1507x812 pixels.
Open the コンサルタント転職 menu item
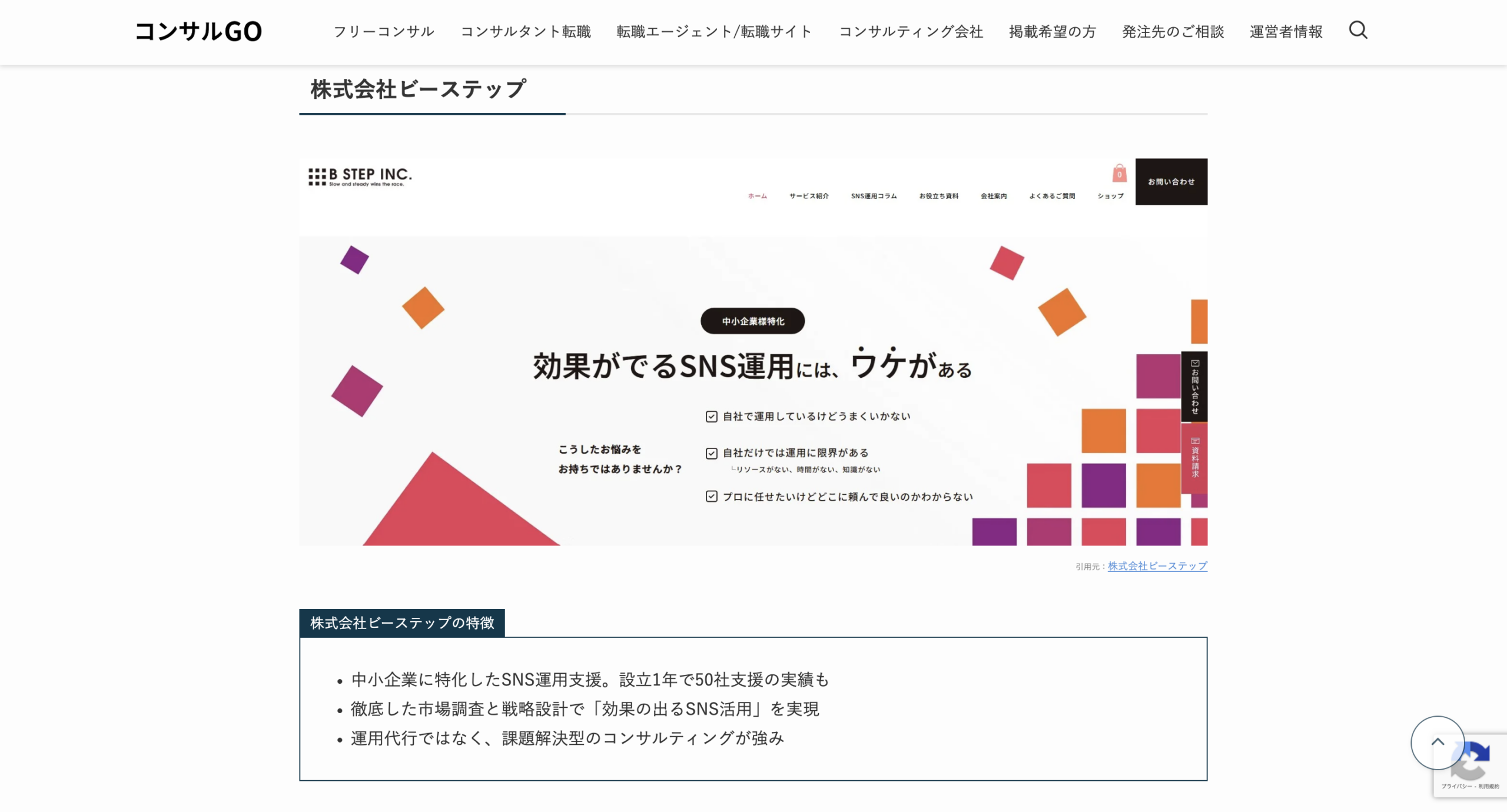click(526, 31)
